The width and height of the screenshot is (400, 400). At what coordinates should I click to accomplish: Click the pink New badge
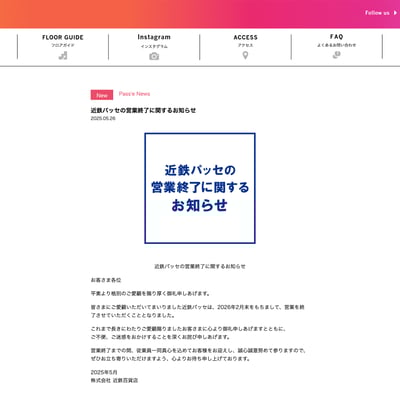coord(102,95)
